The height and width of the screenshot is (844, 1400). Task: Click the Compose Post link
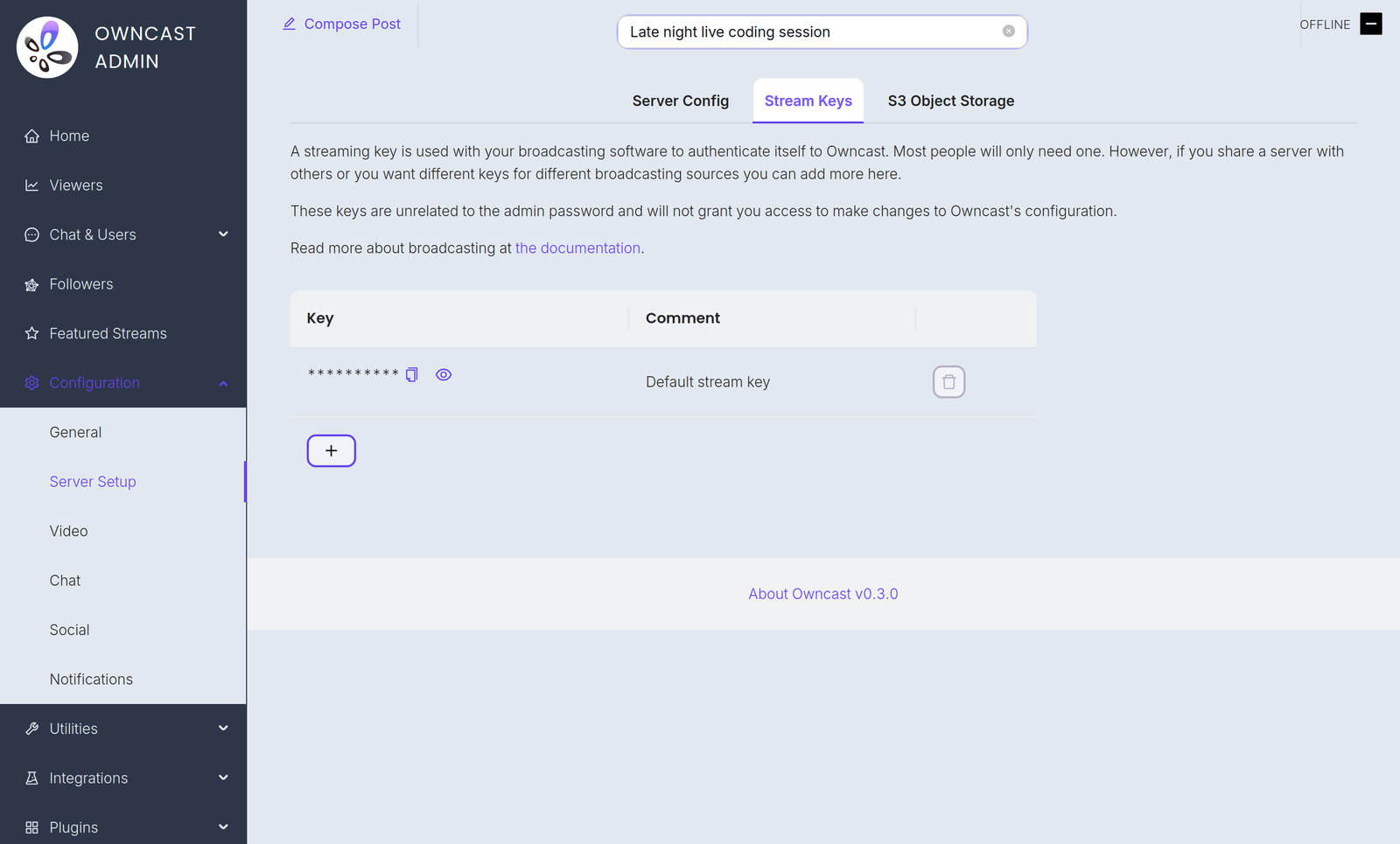[341, 24]
